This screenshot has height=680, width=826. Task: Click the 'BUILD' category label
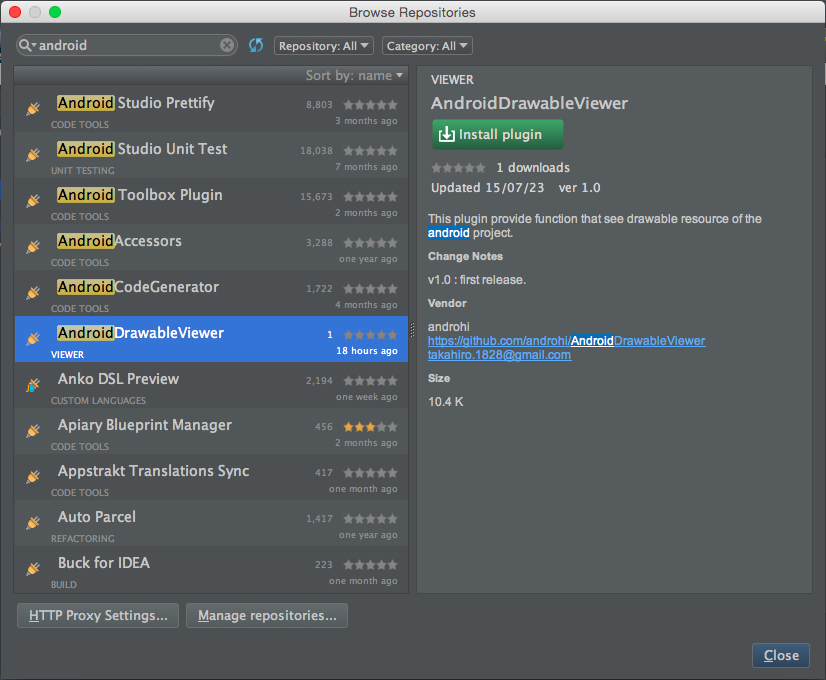coord(64,585)
